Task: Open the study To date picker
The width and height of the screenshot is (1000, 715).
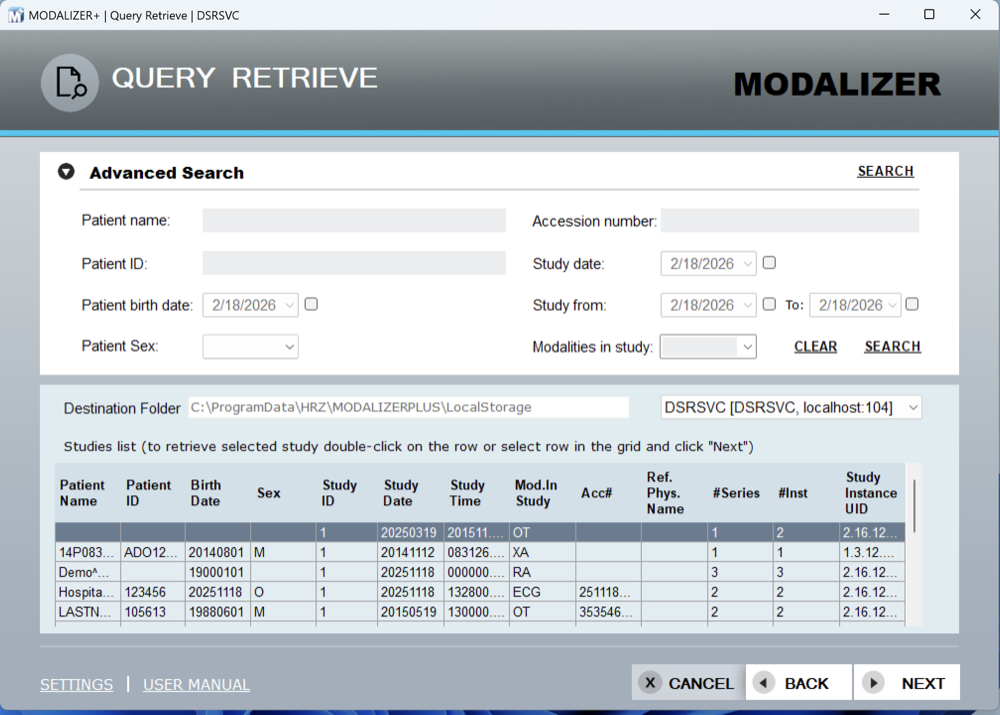Action: [855, 306]
